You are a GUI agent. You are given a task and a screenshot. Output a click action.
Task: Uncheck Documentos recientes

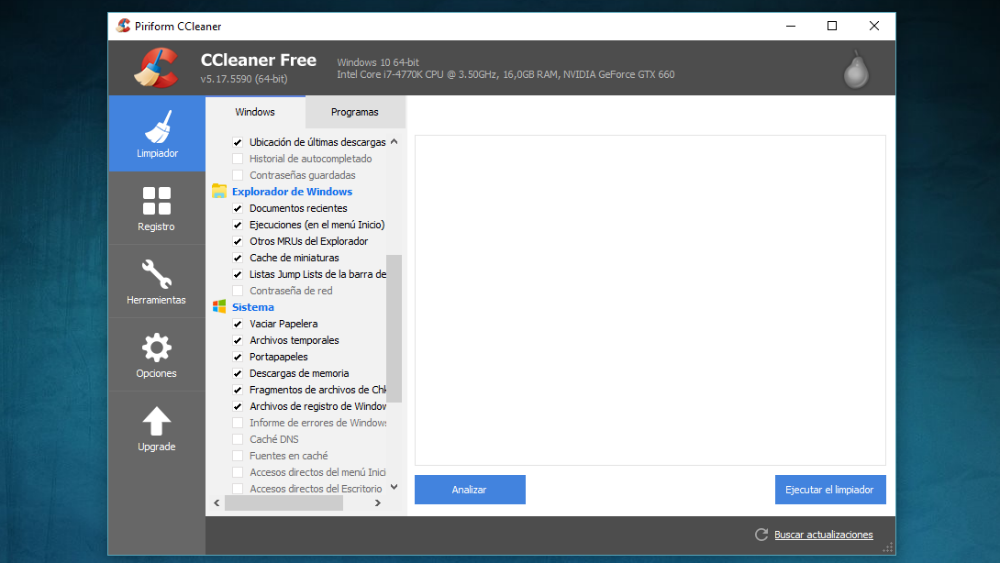(238, 208)
